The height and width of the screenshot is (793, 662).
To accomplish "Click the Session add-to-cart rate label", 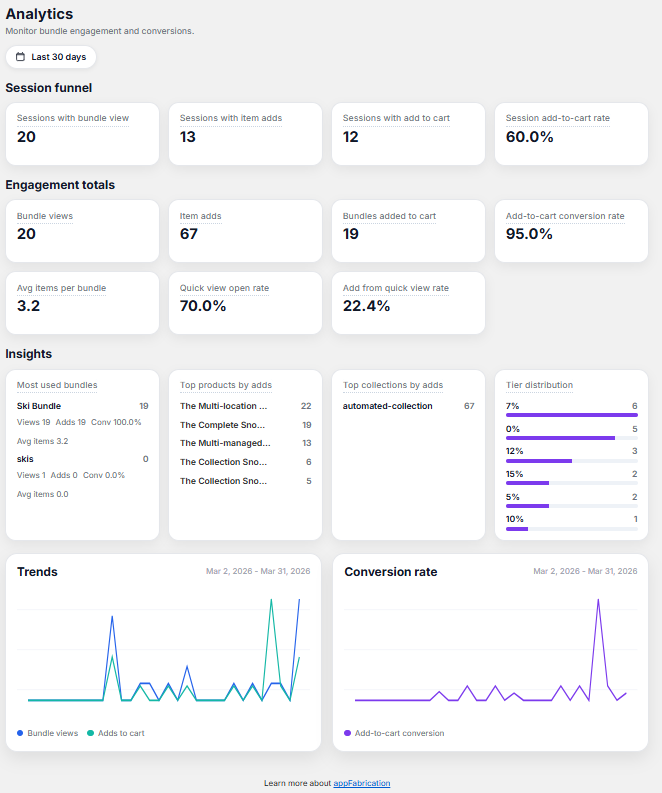I will point(558,118).
